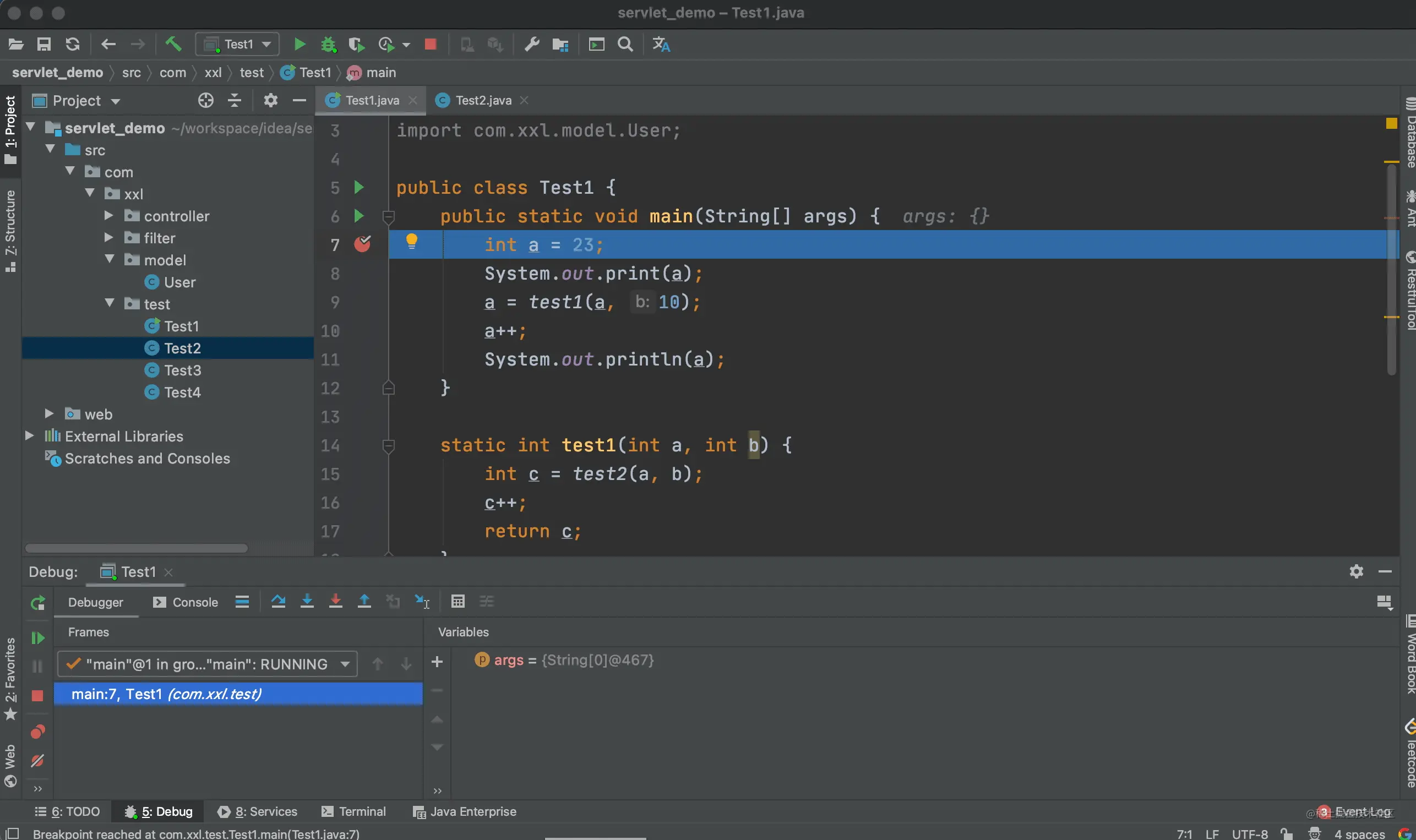Open View Breakpoints icon in debug sidebar
The width and height of the screenshot is (1416, 840).
pyautogui.click(x=37, y=732)
